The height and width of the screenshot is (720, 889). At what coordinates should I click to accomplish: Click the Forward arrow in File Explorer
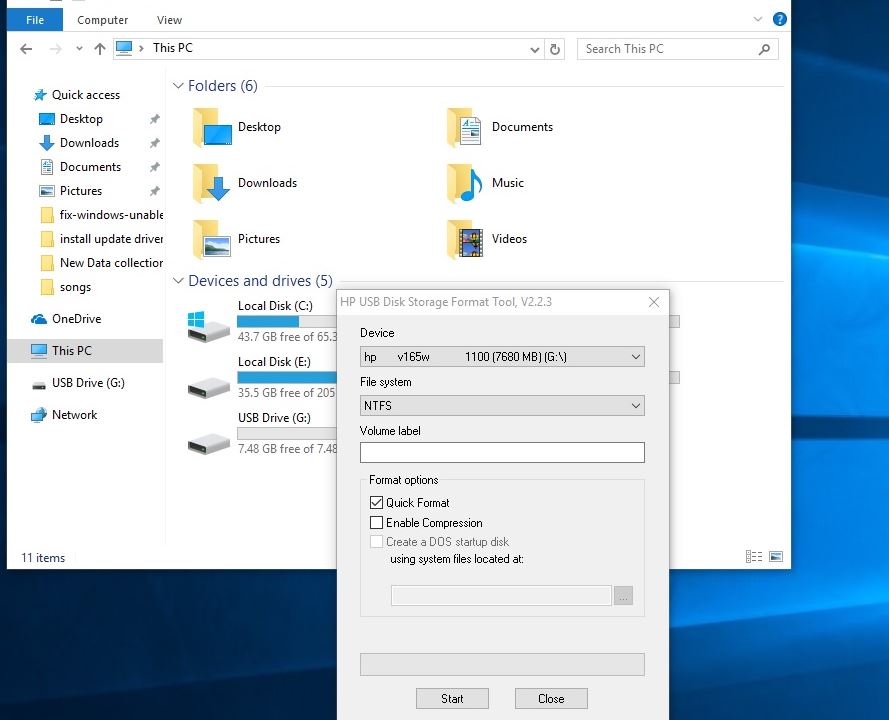56,49
